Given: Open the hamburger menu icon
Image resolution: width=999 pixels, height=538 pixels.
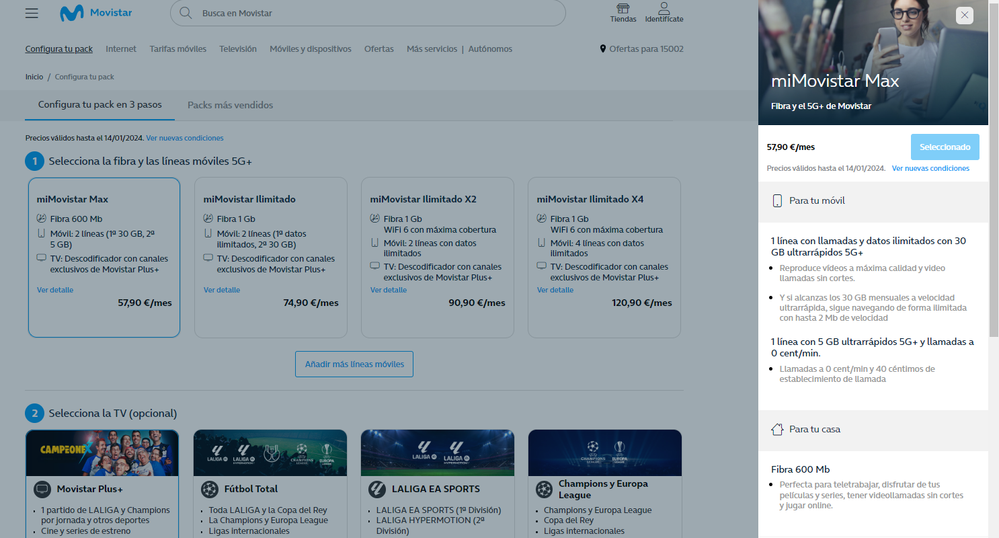Looking at the screenshot, I should click(x=32, y=13).
